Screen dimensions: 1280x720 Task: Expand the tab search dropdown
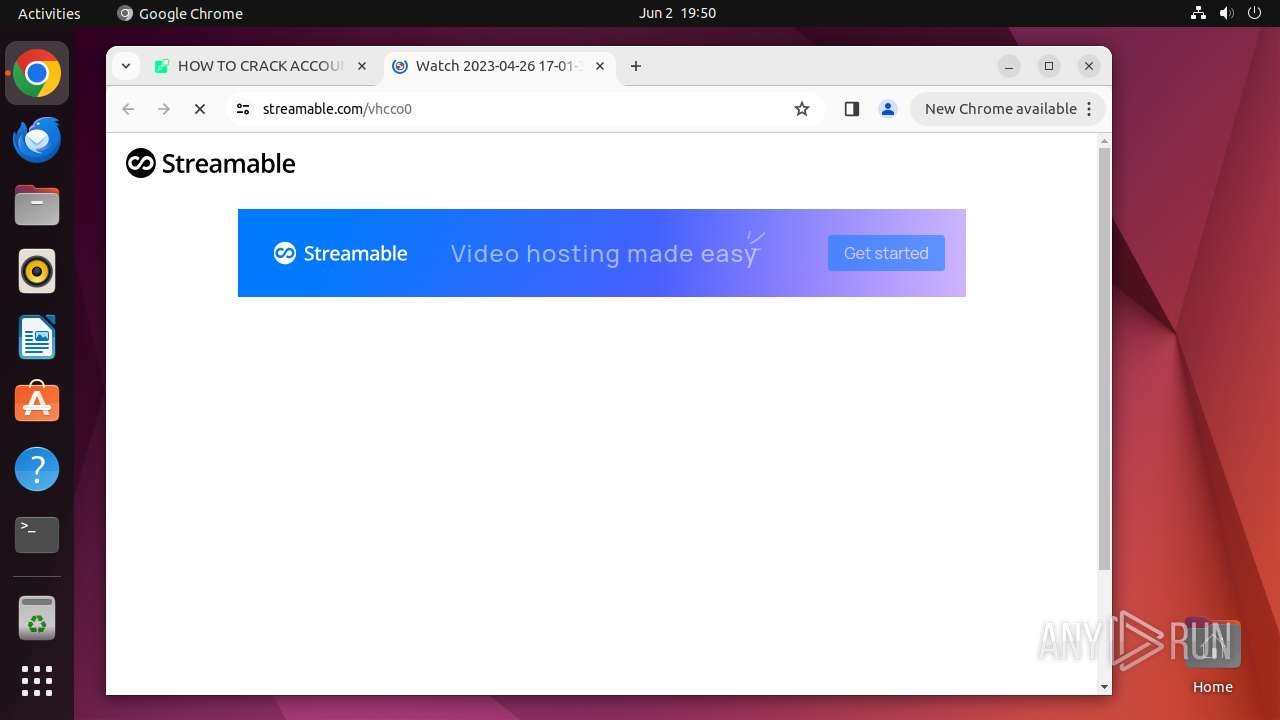click(126, 66)
